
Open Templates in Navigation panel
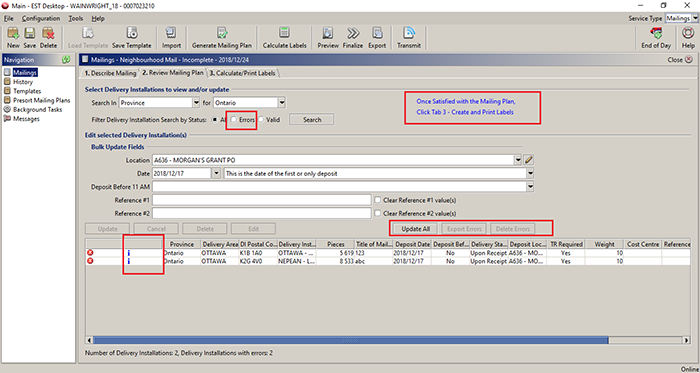[27, 91]
